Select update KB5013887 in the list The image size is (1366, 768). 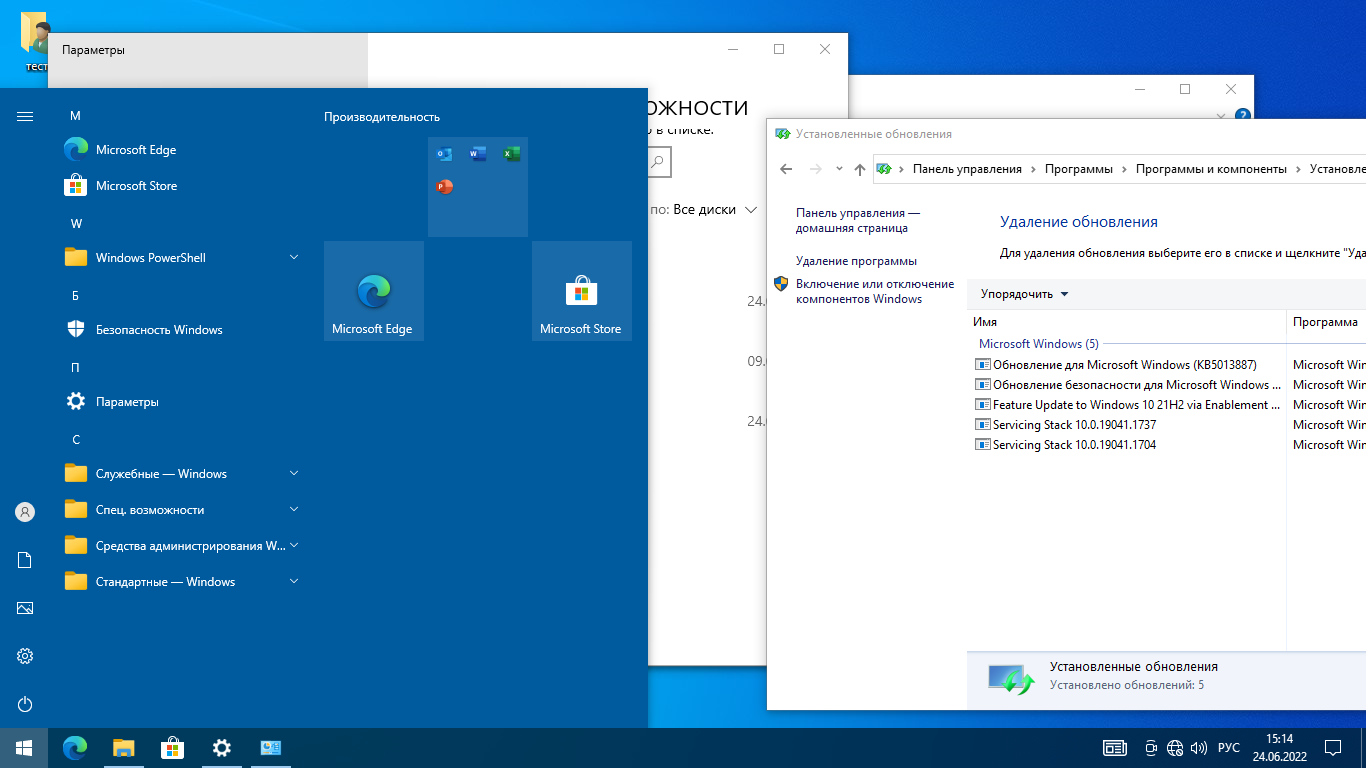[x=1124, y=365]
